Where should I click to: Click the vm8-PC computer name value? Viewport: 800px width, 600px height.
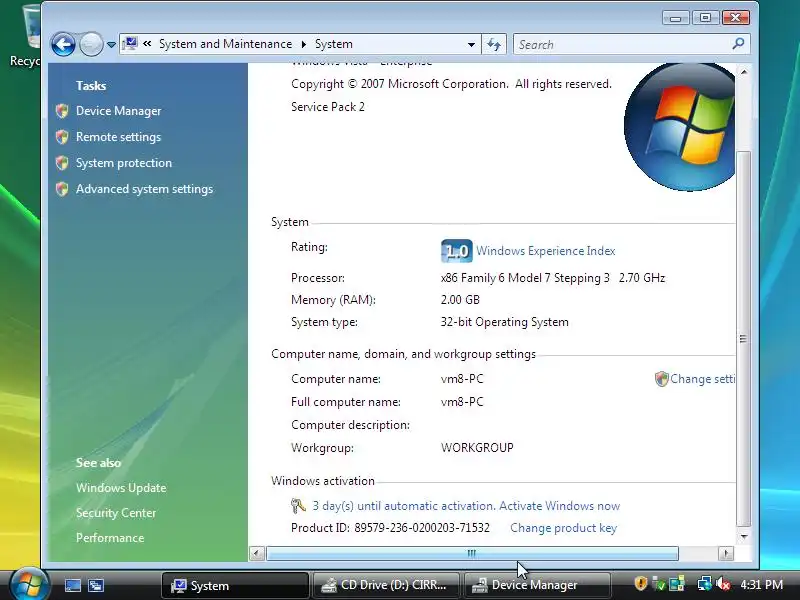point(462,379)
